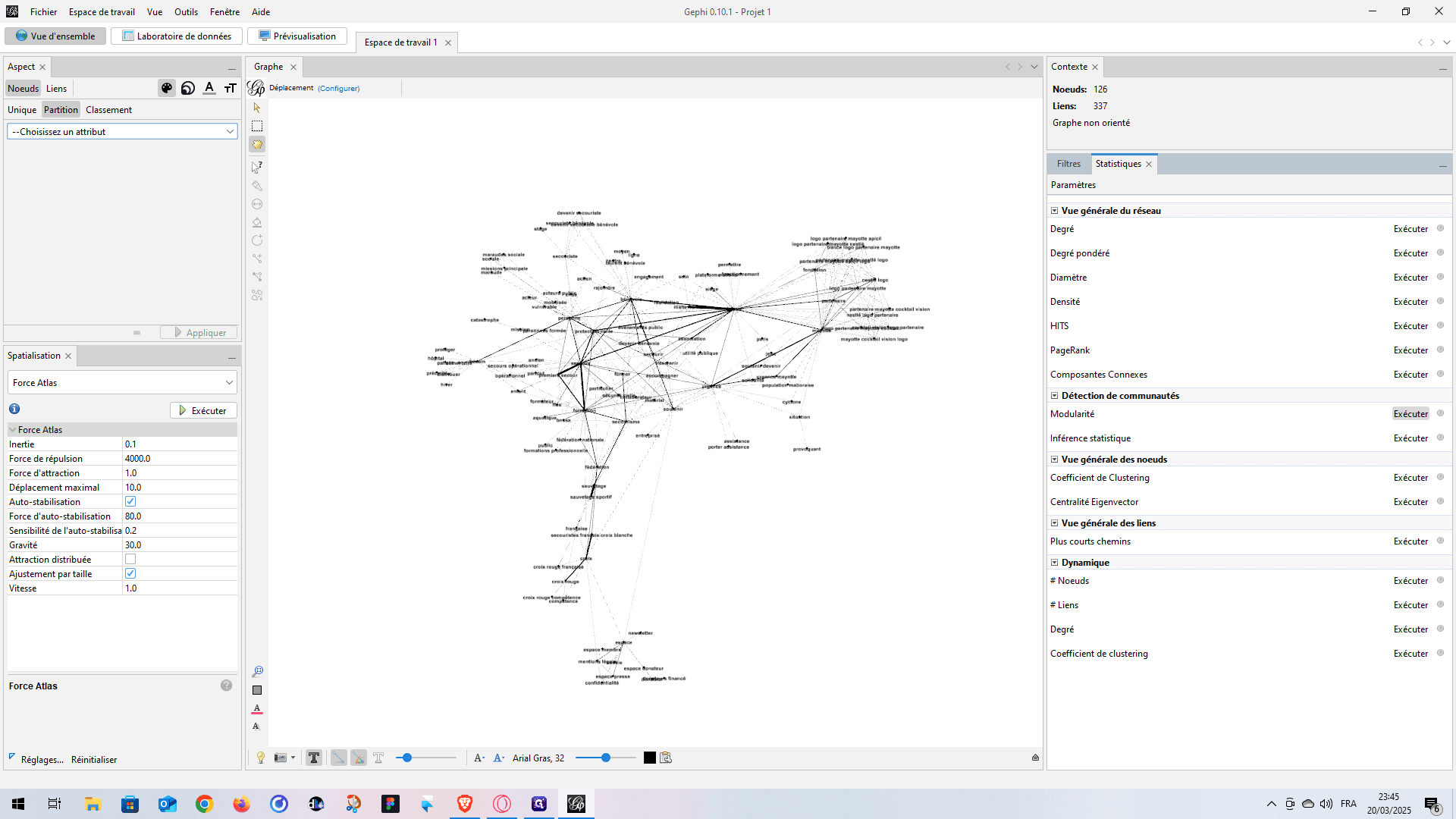This screenshot has height=819, width=1456.
Task: Open label text attributes configuration icon
Action: click(x=666, y=758)
